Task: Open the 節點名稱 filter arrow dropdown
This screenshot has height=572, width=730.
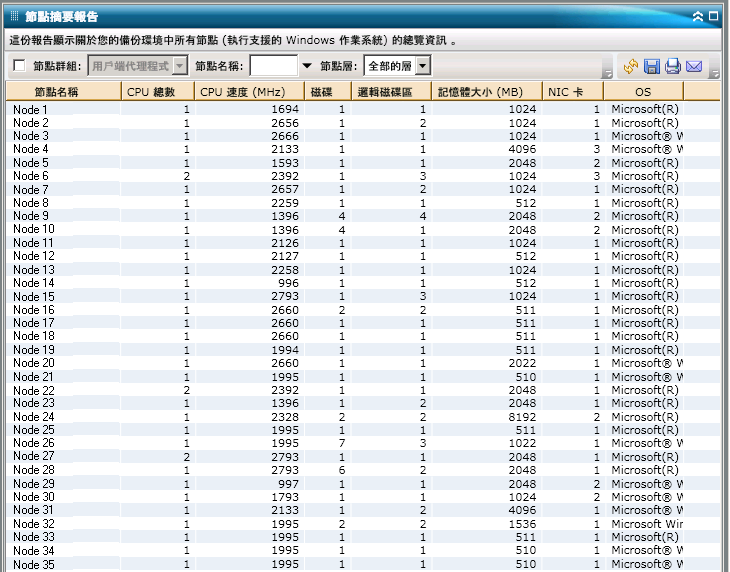Action: click(x=307, y=66)
